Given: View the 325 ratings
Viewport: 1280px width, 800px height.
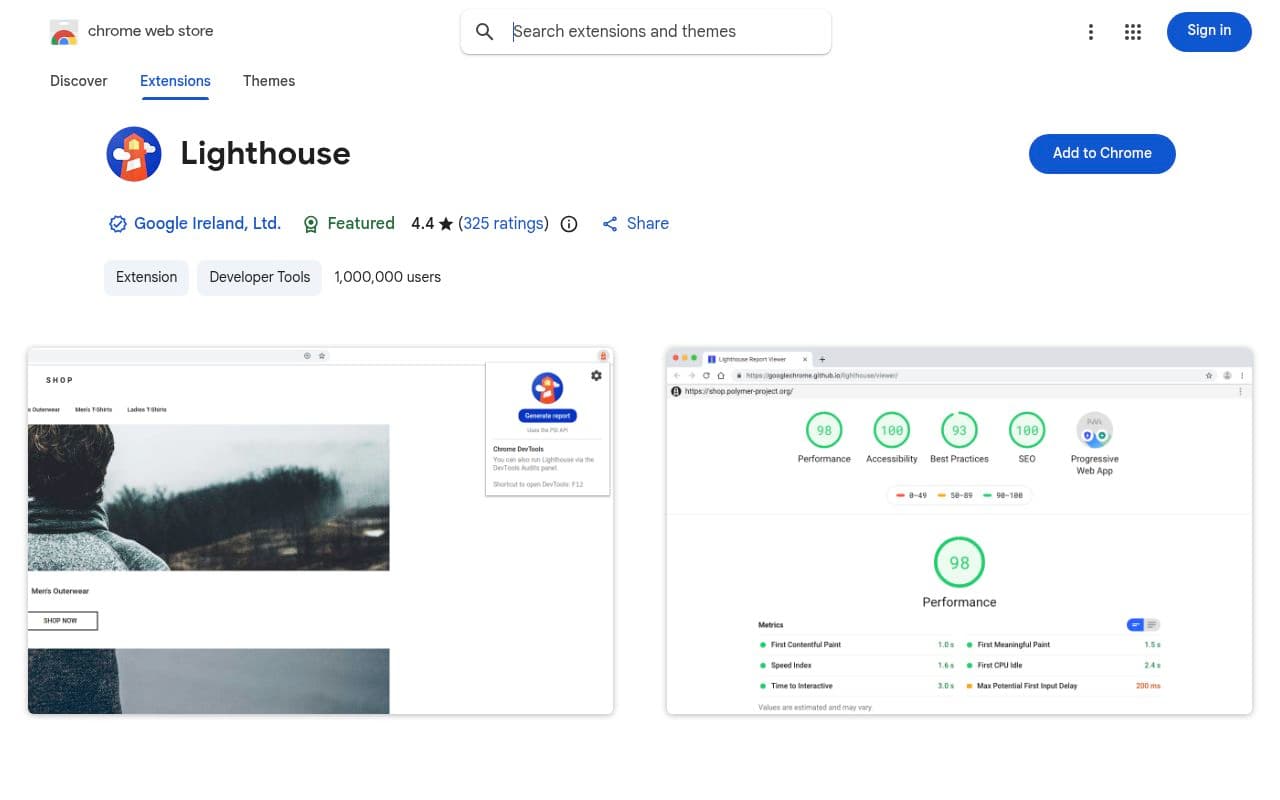Looking at the screenshot, I should [x=503, y=223].
